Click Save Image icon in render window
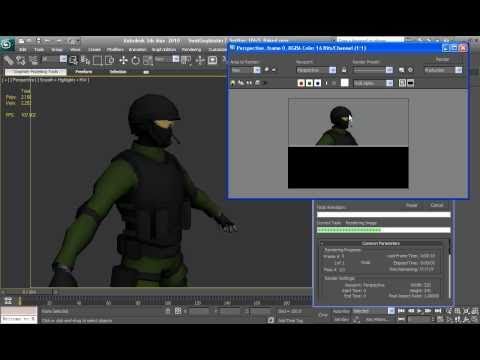Viewport: 480px width, 360px height. tap(233, 83)
